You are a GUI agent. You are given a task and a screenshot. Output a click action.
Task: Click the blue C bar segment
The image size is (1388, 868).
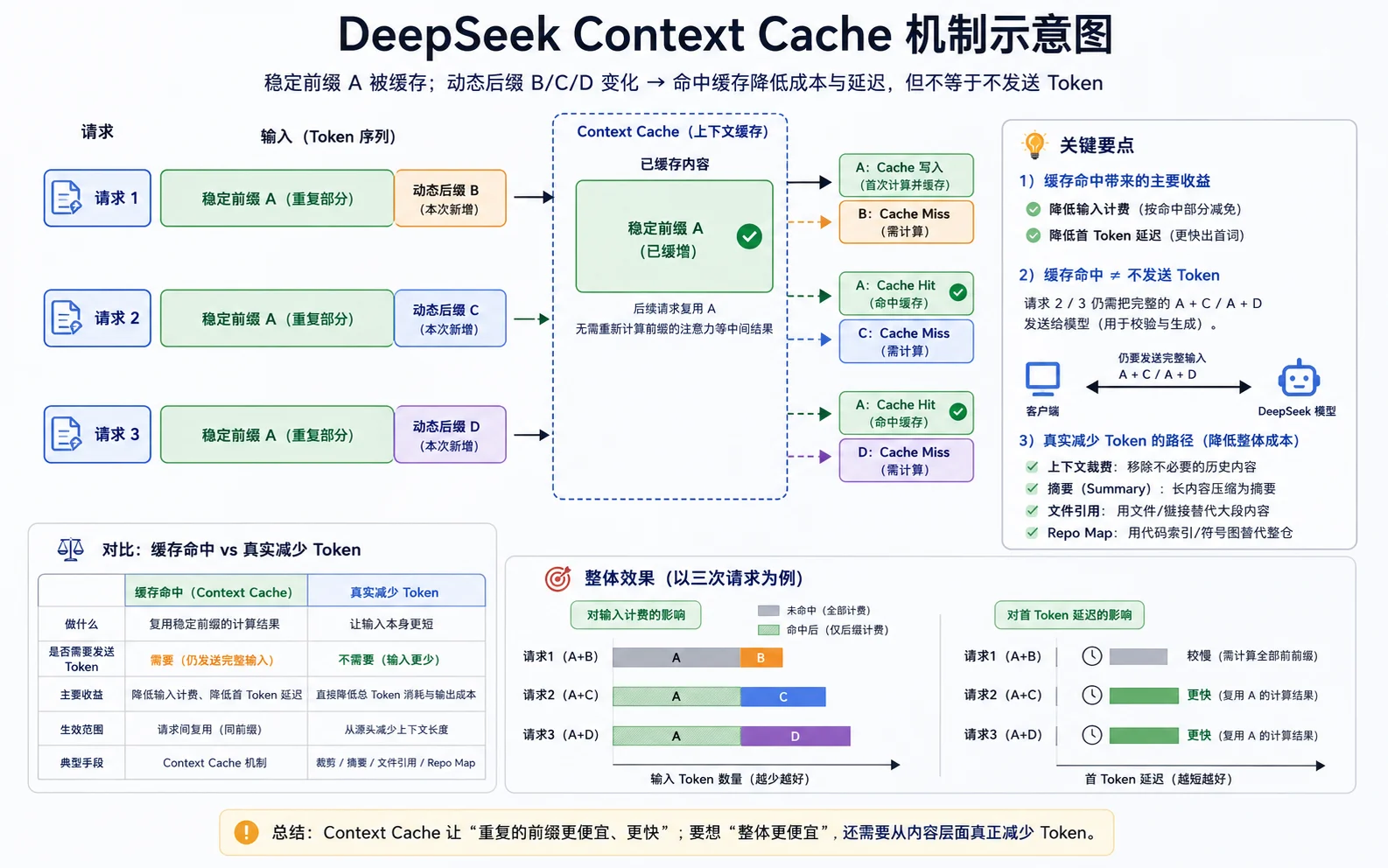(x=783, y=696)
